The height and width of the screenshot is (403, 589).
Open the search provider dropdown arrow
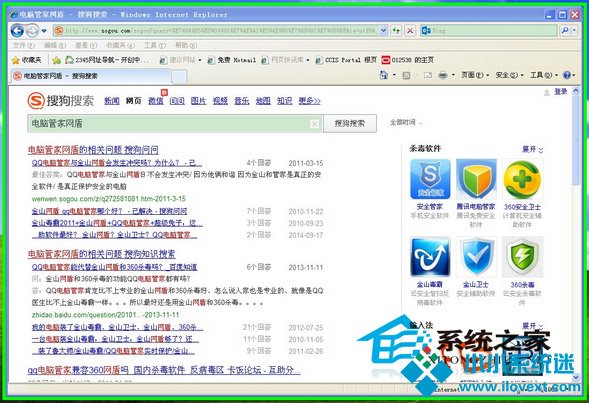click(x=575, y=31)
